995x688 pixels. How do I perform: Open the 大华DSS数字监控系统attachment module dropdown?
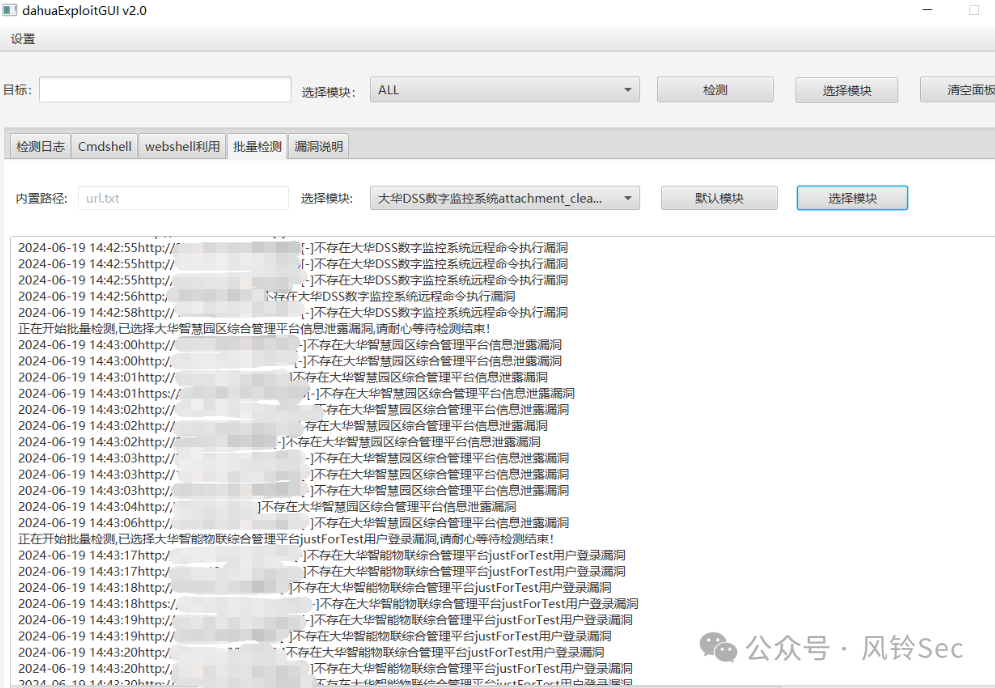coord(504,198)
